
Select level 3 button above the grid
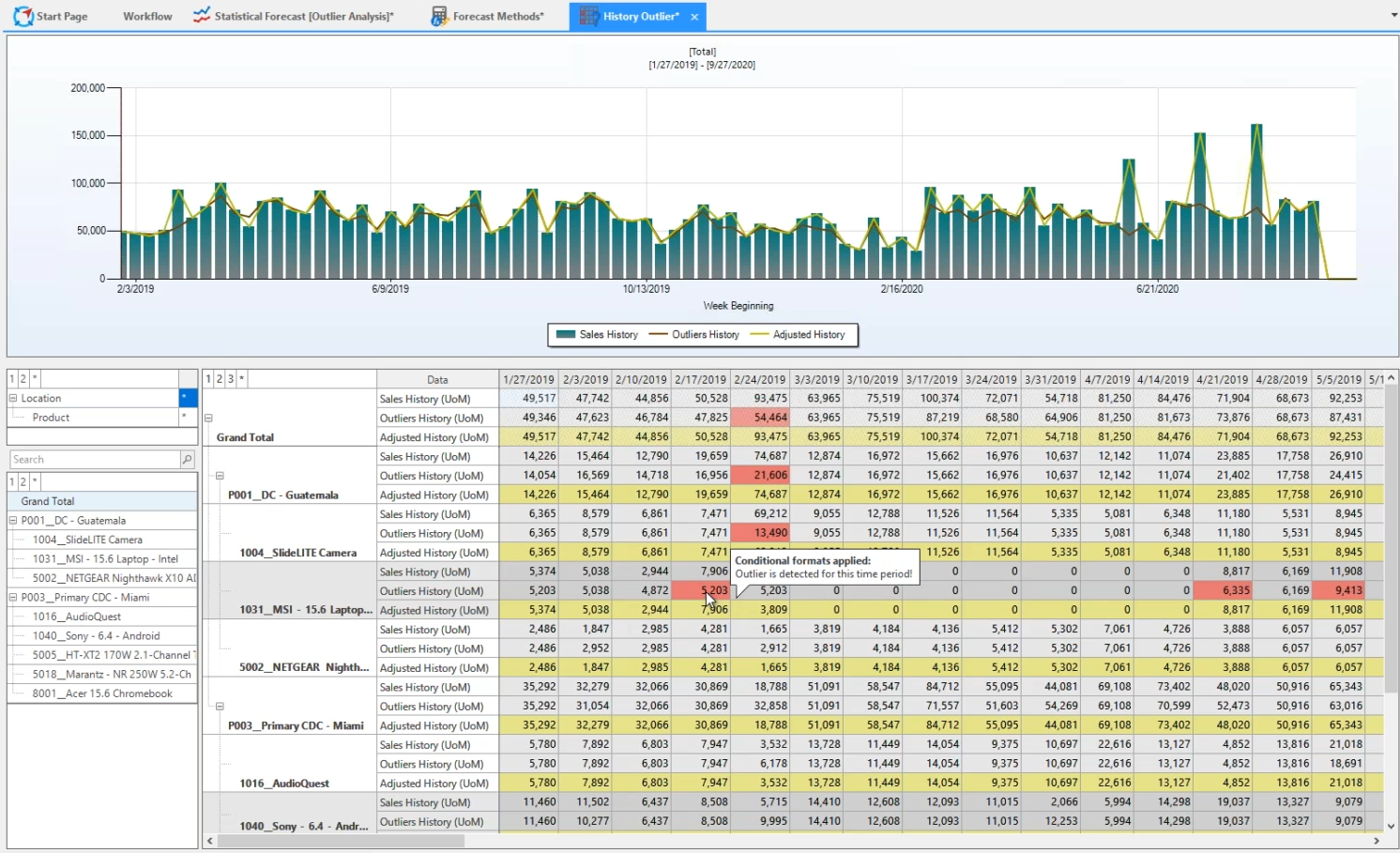pos(231,379)
